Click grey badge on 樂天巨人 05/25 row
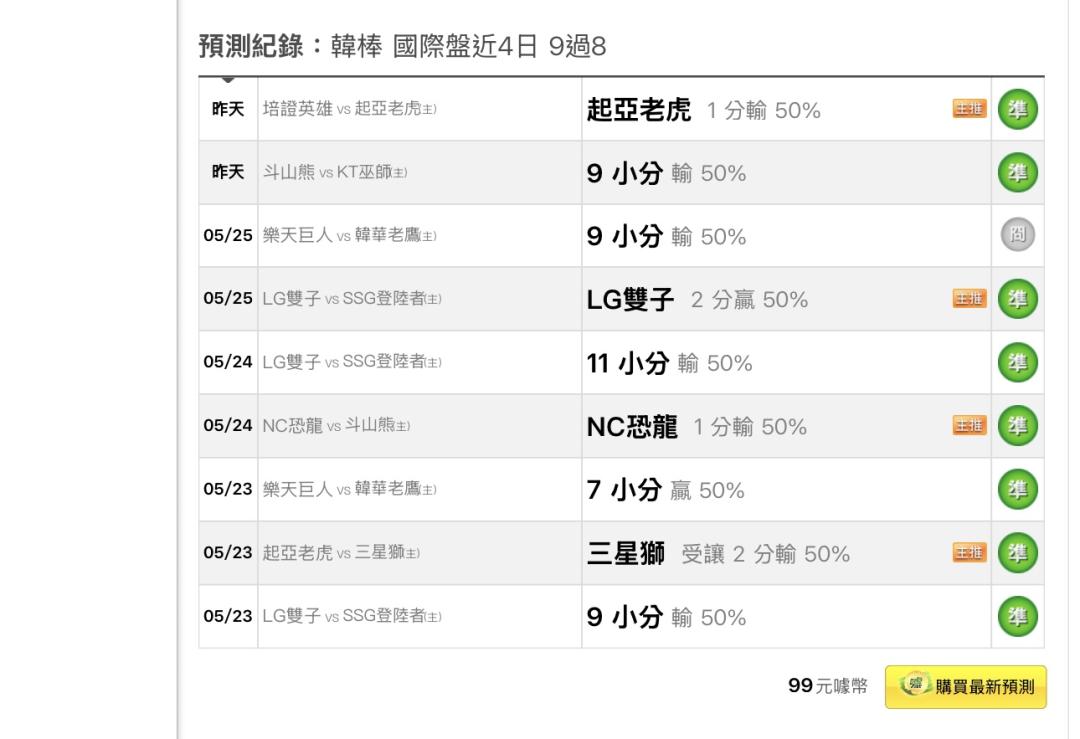 point(1017,235)
